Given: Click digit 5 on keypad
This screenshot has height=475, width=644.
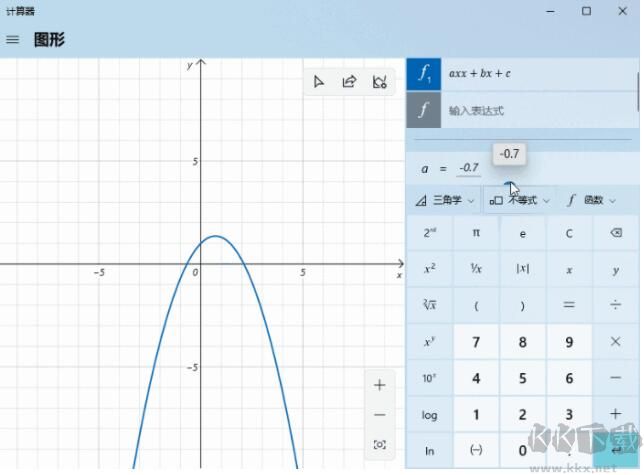Looking at the screenshot, I should click(522, 378).
